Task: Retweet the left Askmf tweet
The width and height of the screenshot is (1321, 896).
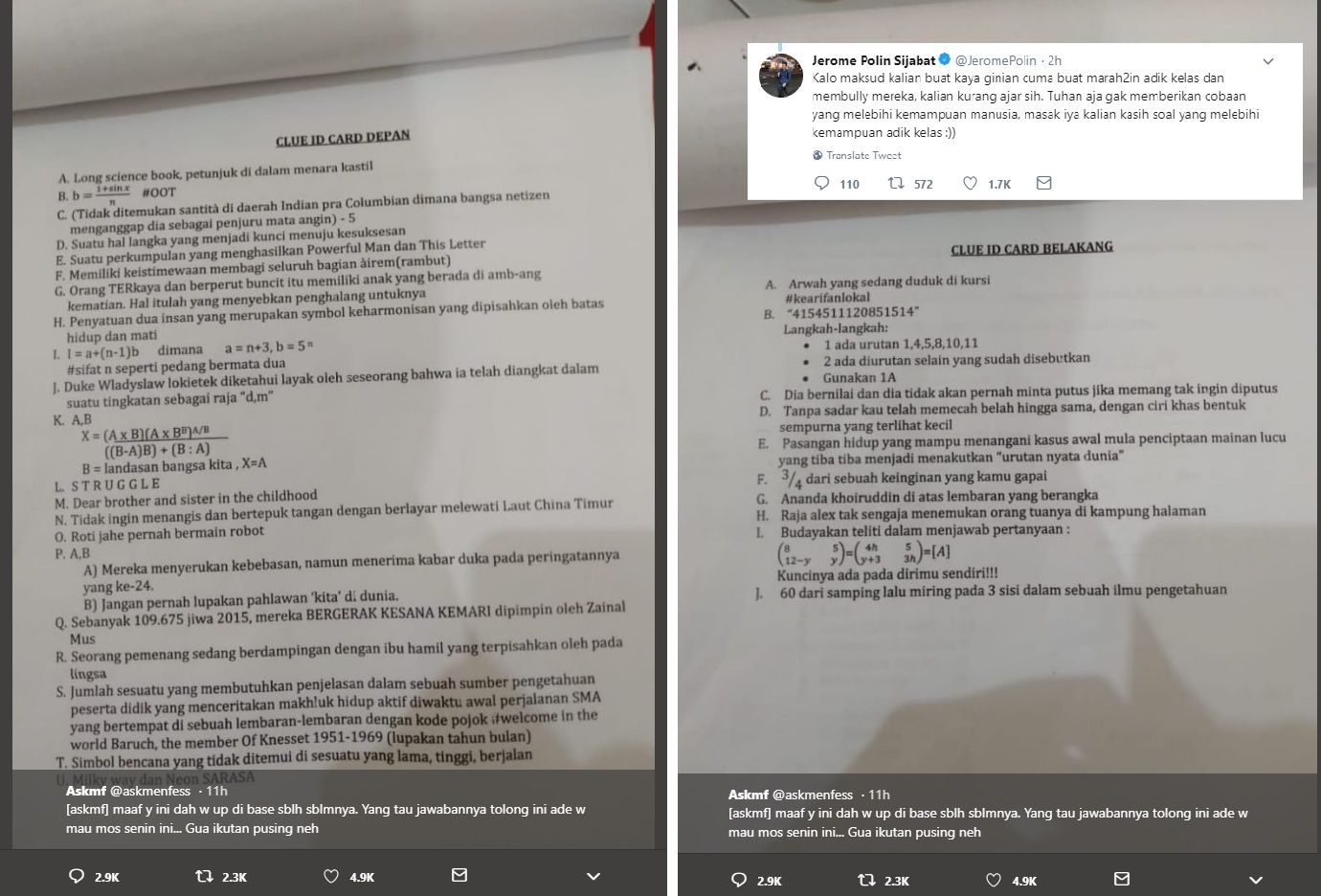Action: 203,876
